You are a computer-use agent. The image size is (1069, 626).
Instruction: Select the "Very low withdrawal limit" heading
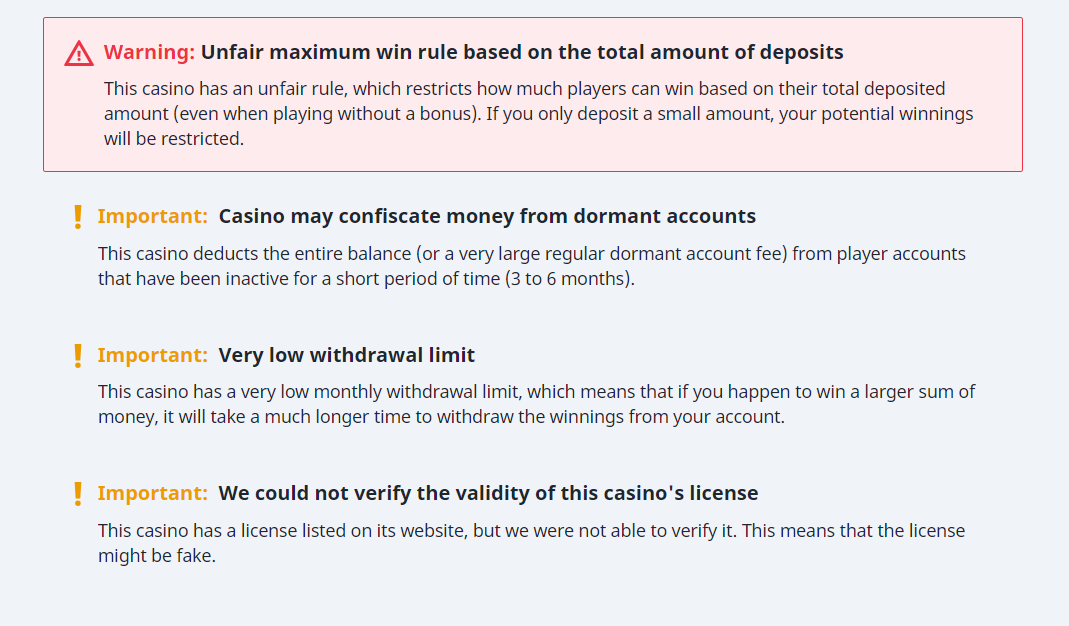pyautogui.click(x=346, y=355)
